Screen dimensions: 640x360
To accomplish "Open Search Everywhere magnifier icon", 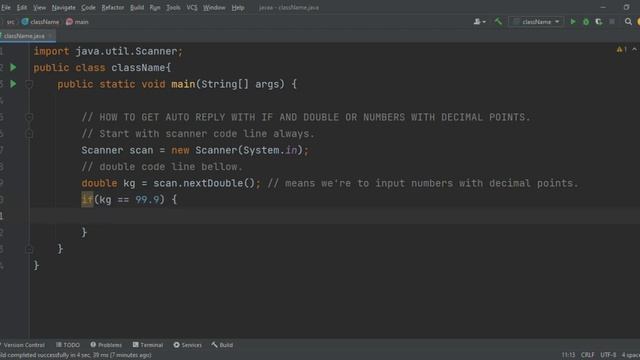I will tap(628, 22).
